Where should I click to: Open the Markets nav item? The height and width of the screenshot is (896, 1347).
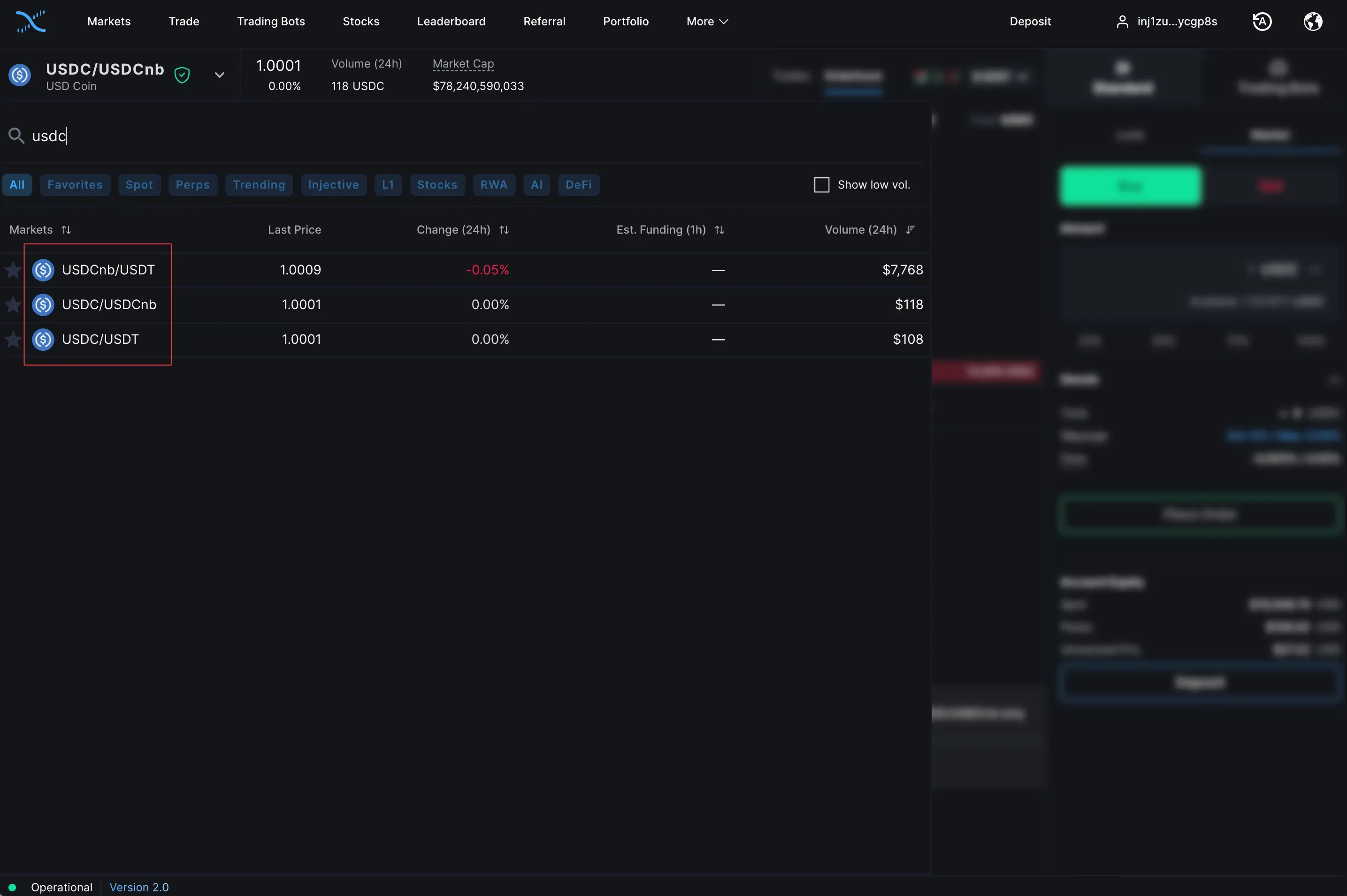(x=108, y=22)
